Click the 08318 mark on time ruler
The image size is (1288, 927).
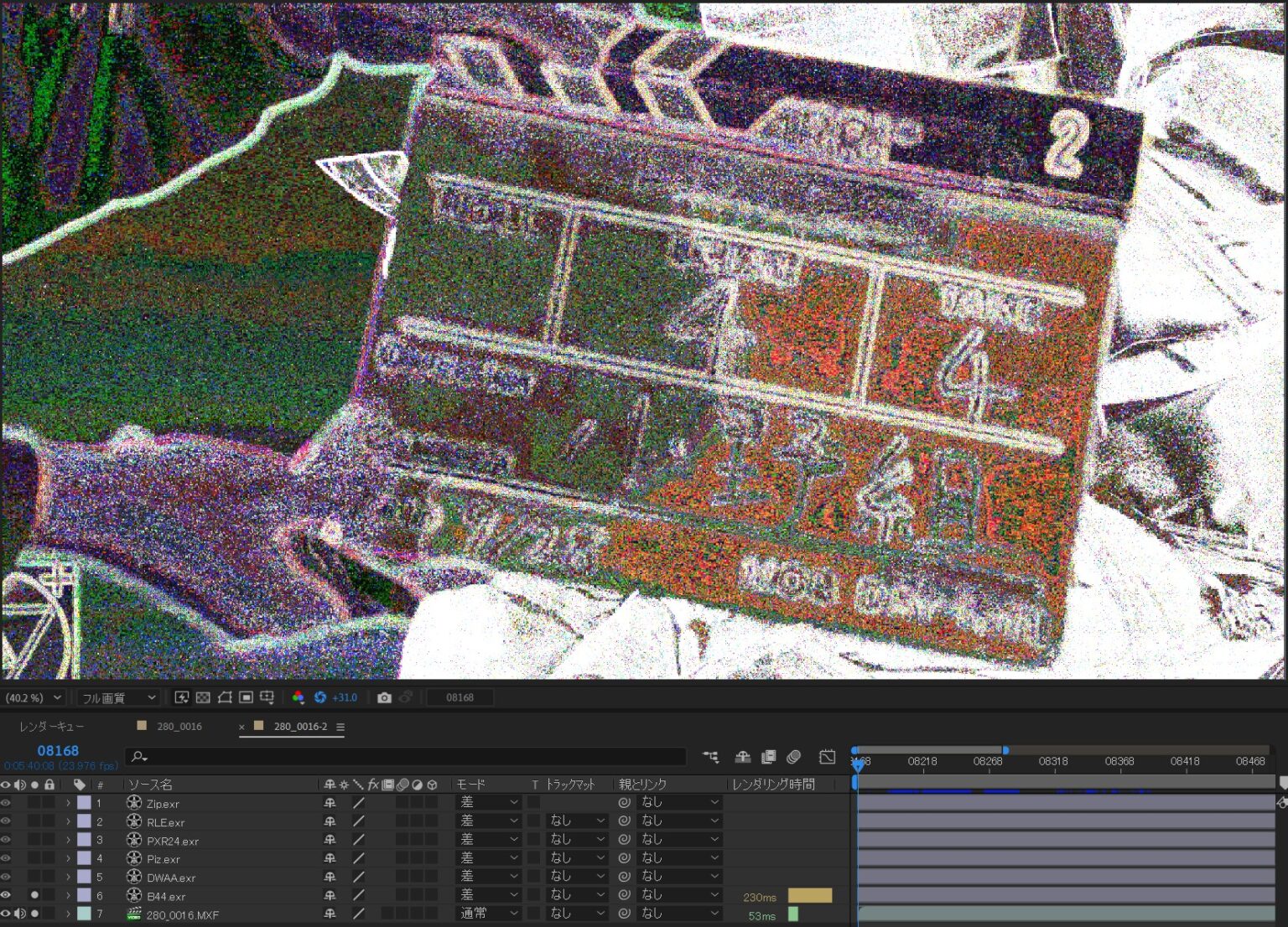tap(1053, 761)
